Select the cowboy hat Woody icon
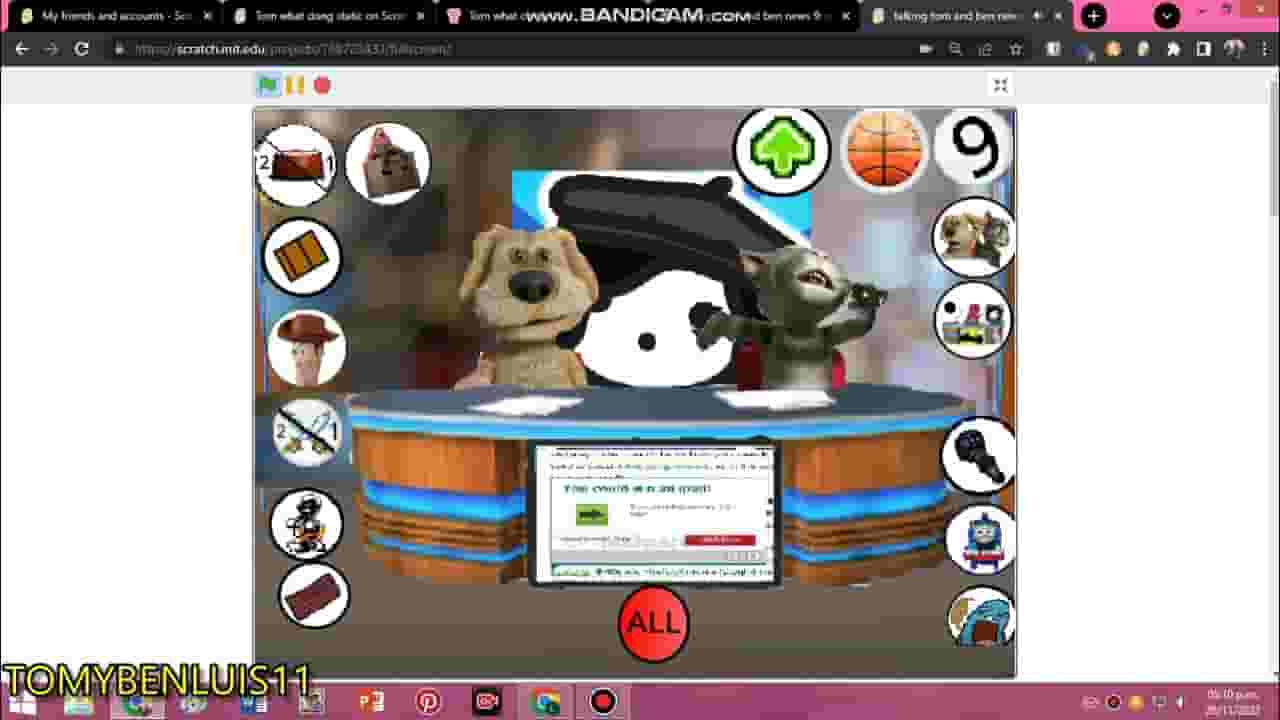Image resolution: width=1280 pixels, height=720 pixels. 306,348
